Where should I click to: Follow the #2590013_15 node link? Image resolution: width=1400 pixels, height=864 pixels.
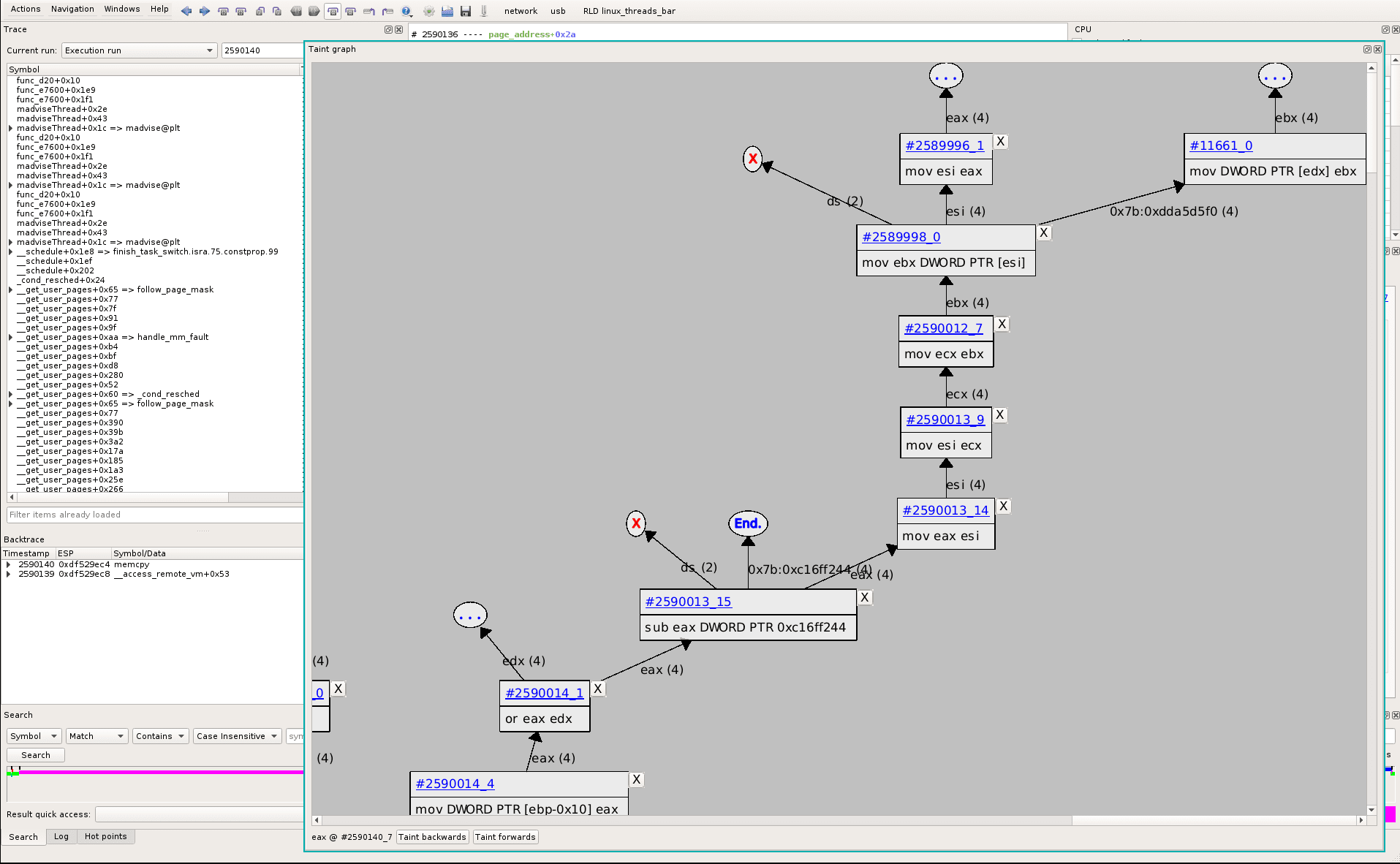pyautogui.click(x=687, y=602)
